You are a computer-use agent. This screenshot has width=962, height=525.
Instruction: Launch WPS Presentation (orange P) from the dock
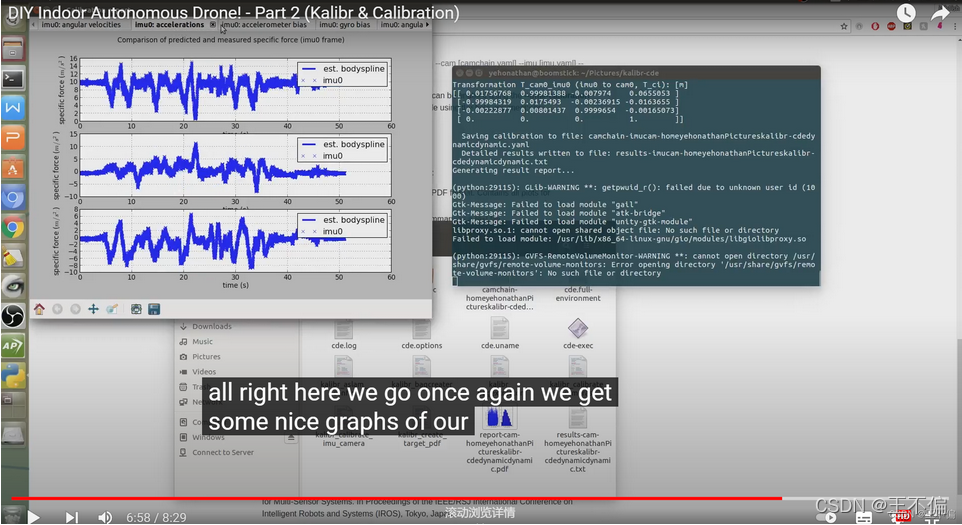click(x=13, y=138)
